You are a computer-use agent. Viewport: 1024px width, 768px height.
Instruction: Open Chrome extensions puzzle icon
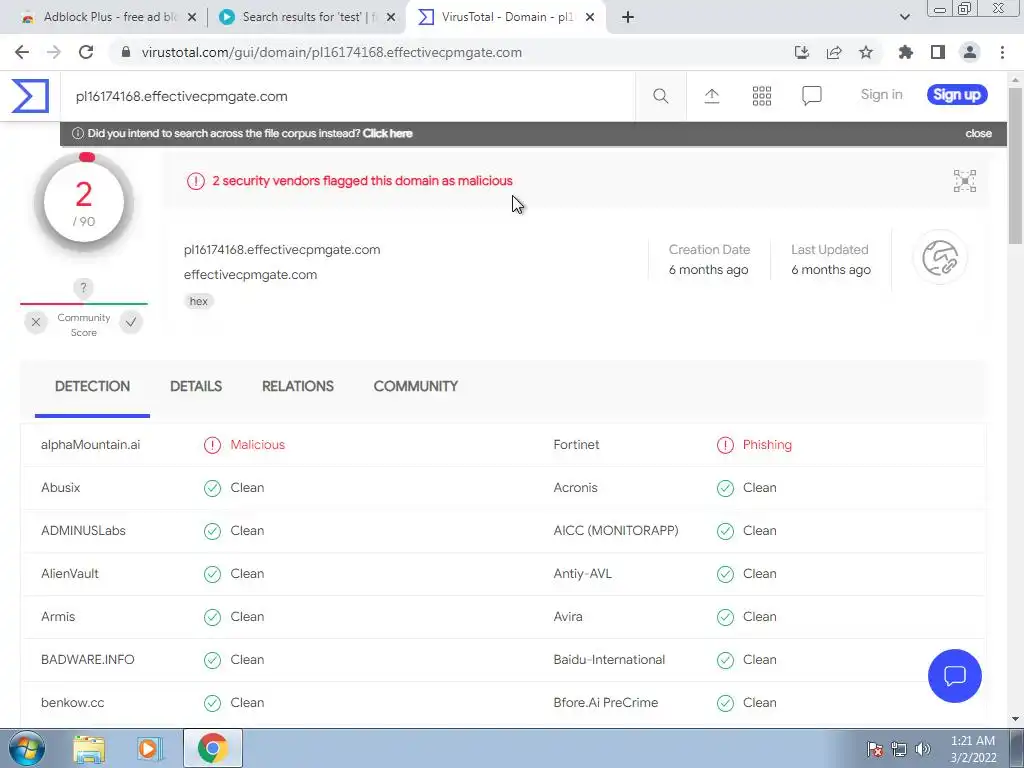[x=905, y=52]
